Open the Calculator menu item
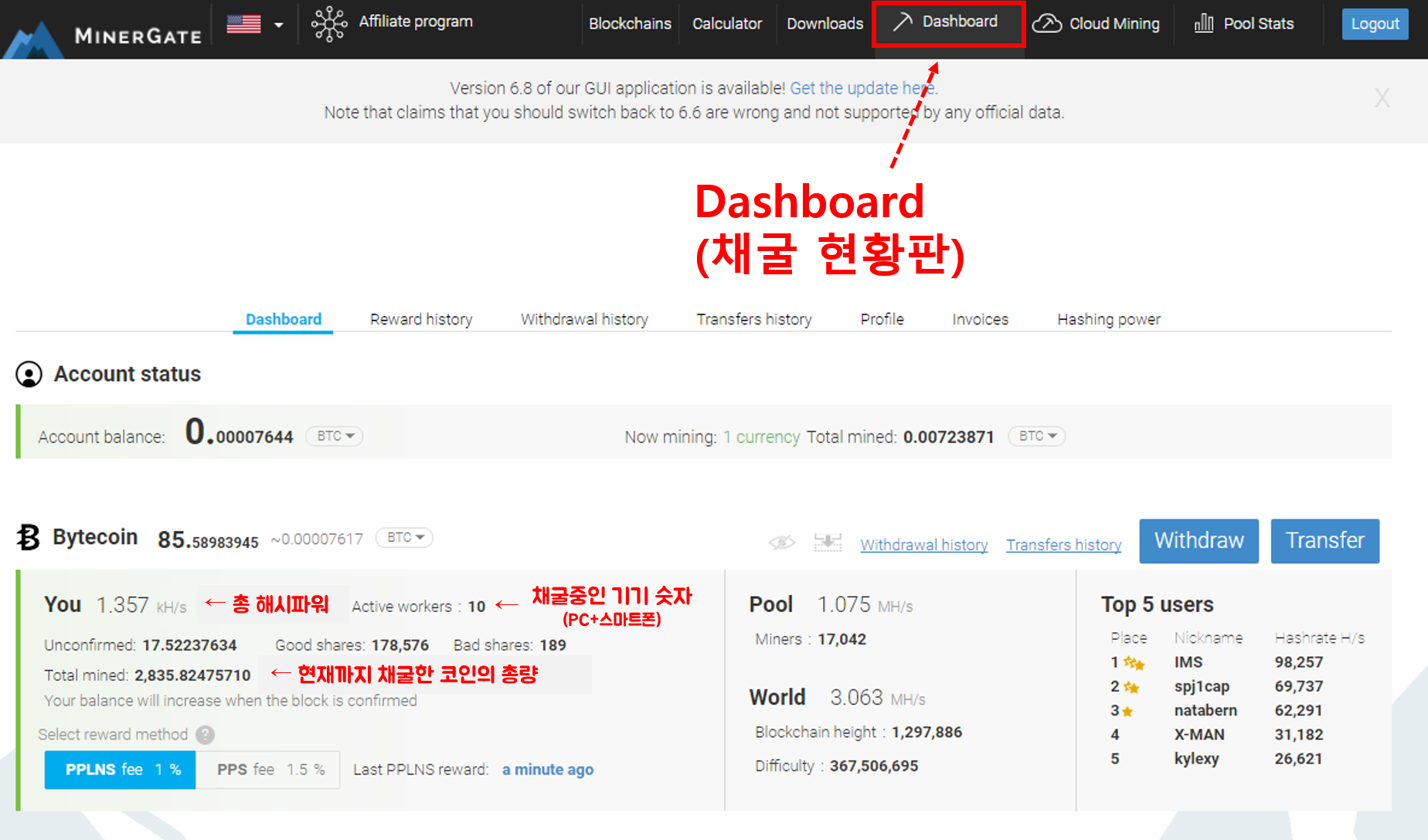The height and width of the screenshot is (840, 1428). coord(727,24)
